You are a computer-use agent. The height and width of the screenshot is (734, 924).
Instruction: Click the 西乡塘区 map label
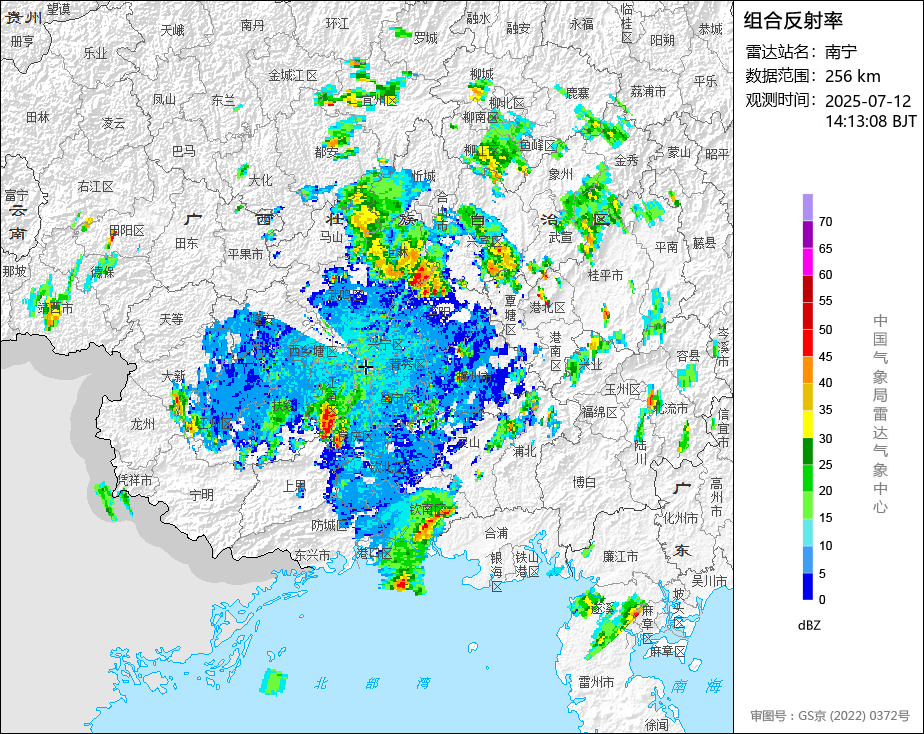tap(313, 352)
